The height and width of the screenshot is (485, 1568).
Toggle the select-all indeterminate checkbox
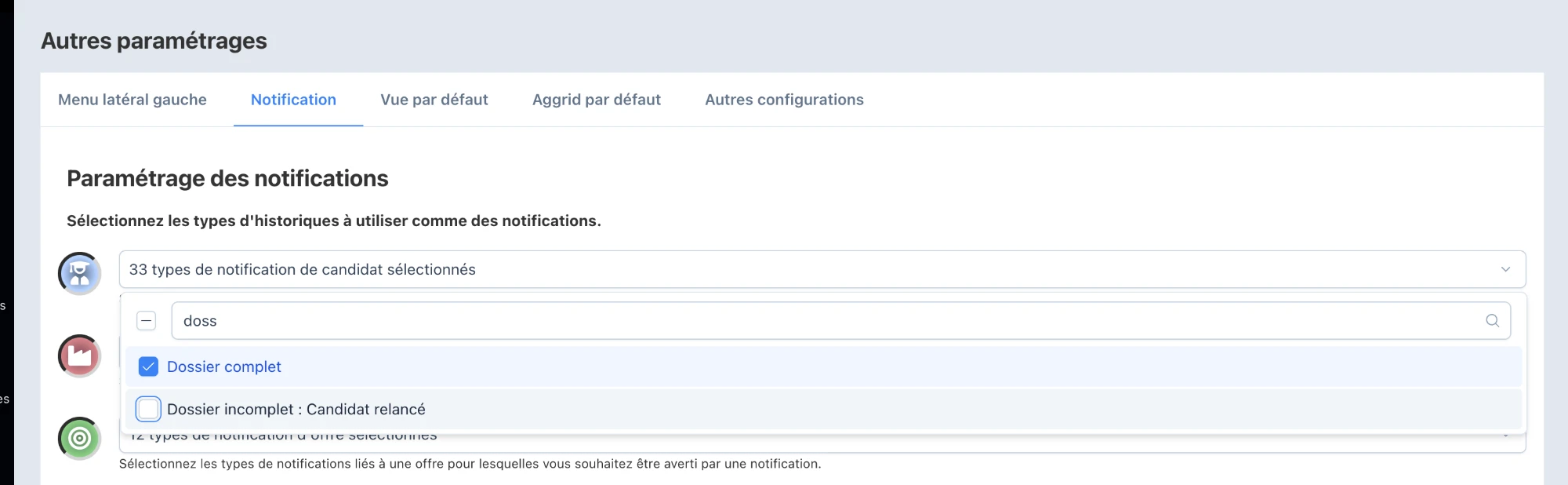[146, 320]
